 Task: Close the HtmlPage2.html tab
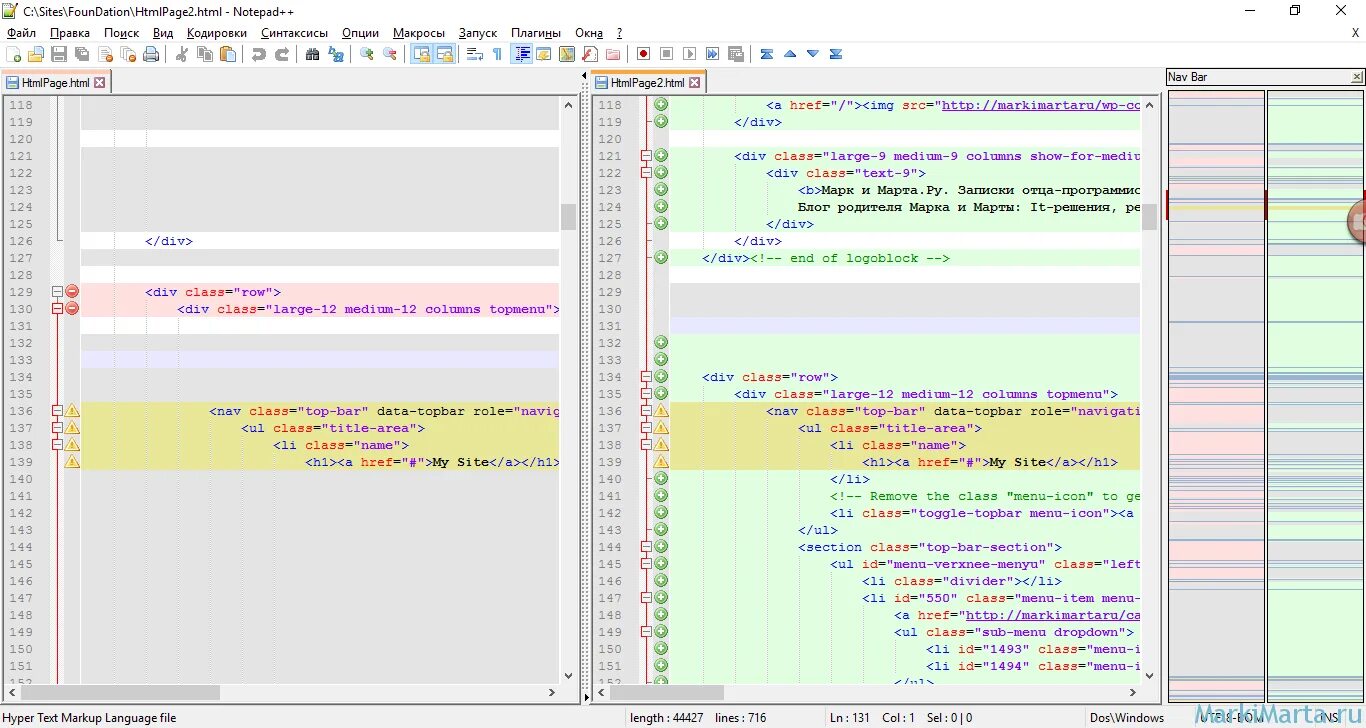click(x=694, y=83)
